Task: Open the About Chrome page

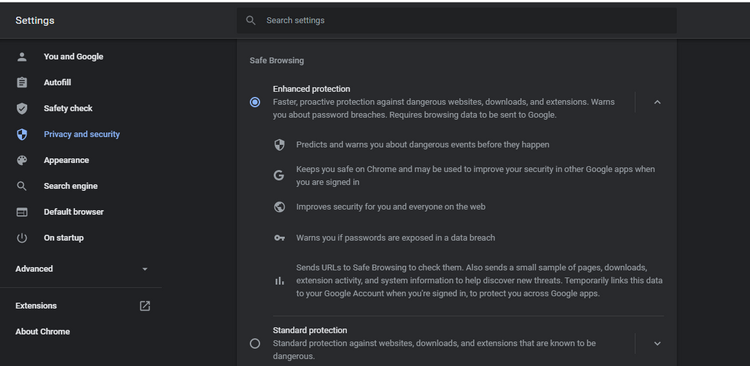Action: click(x=43, y=332)
